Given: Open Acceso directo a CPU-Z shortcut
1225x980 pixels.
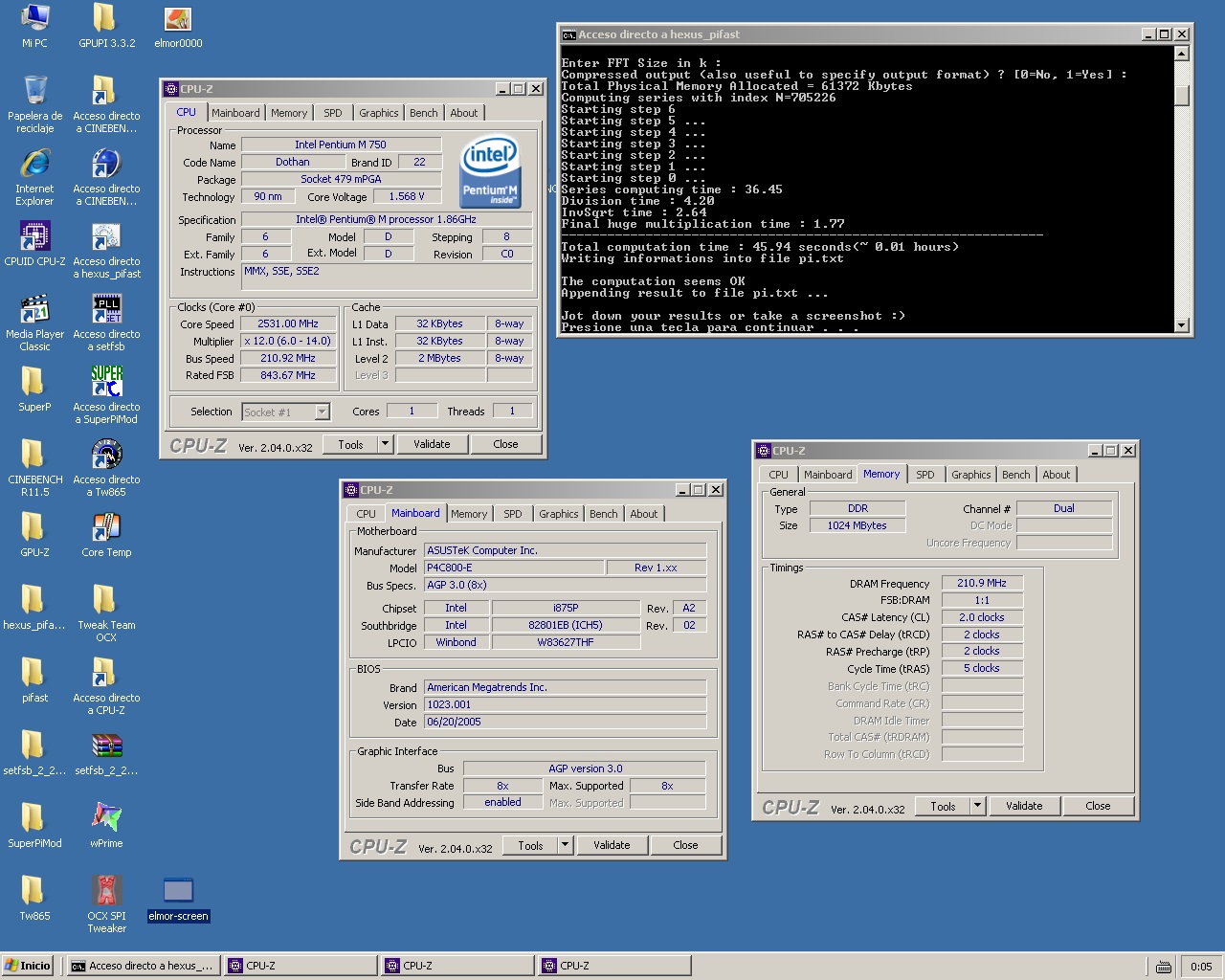Looking at the screenshot, I should 106,686.
